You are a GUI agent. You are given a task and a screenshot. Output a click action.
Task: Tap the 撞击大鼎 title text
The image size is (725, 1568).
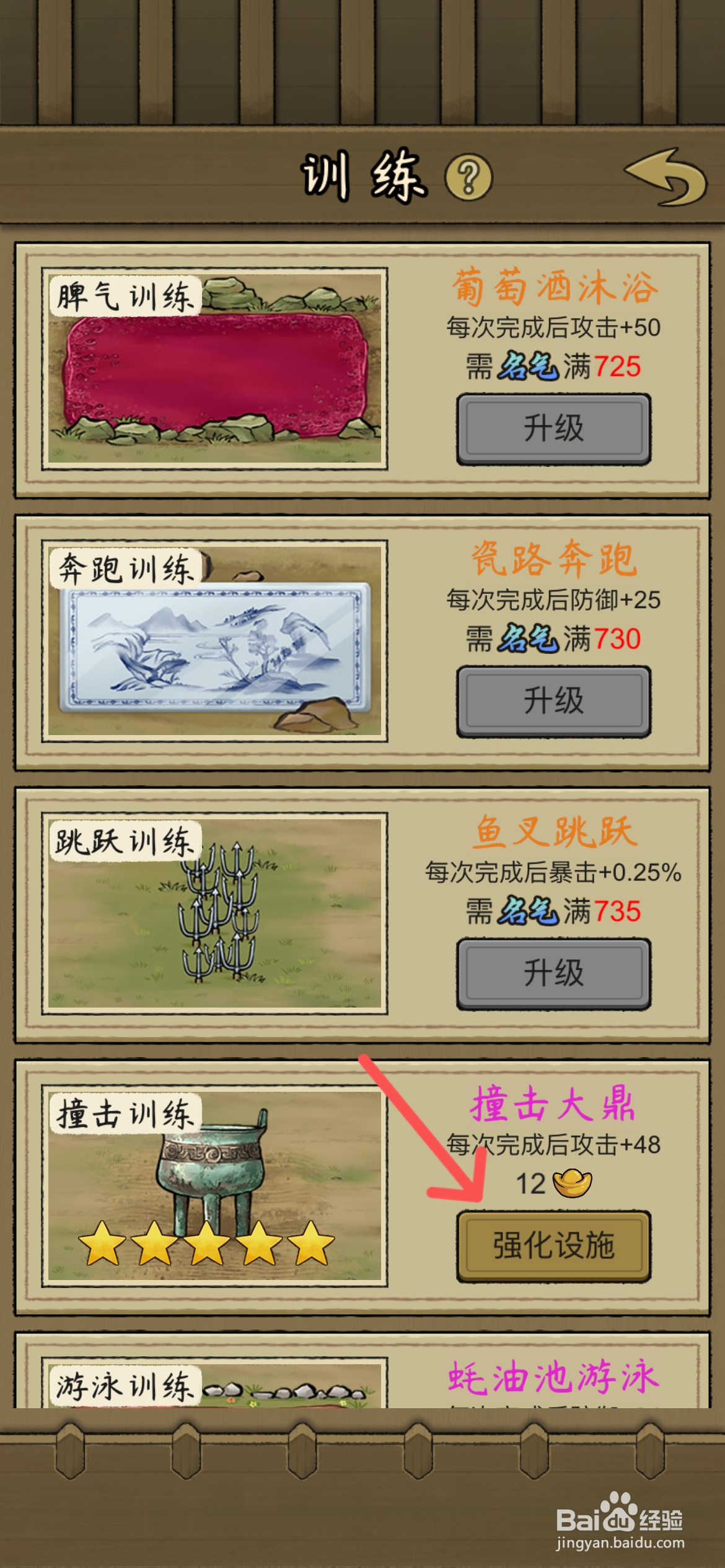click(x=553, y=1104)
